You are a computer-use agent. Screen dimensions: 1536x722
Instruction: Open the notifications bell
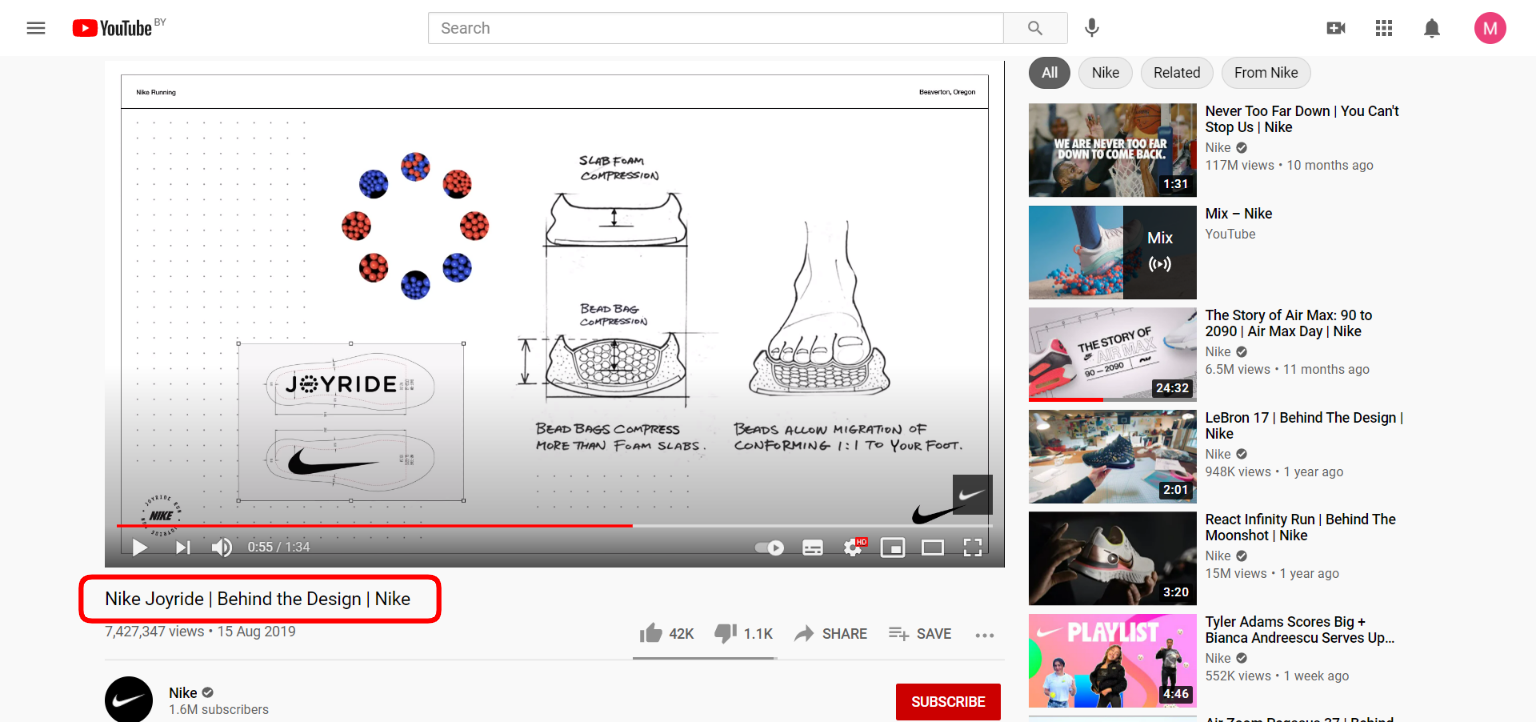click(1432, 28)
